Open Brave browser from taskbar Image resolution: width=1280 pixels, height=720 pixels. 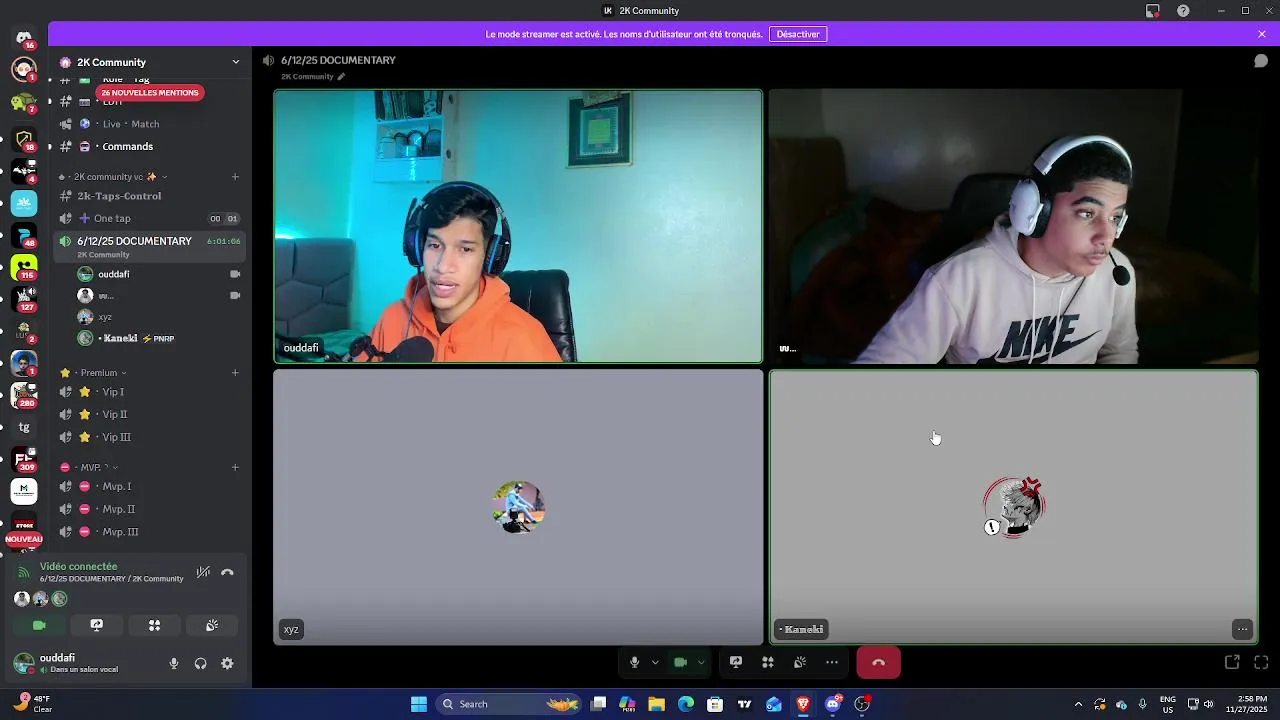point(803,704)
